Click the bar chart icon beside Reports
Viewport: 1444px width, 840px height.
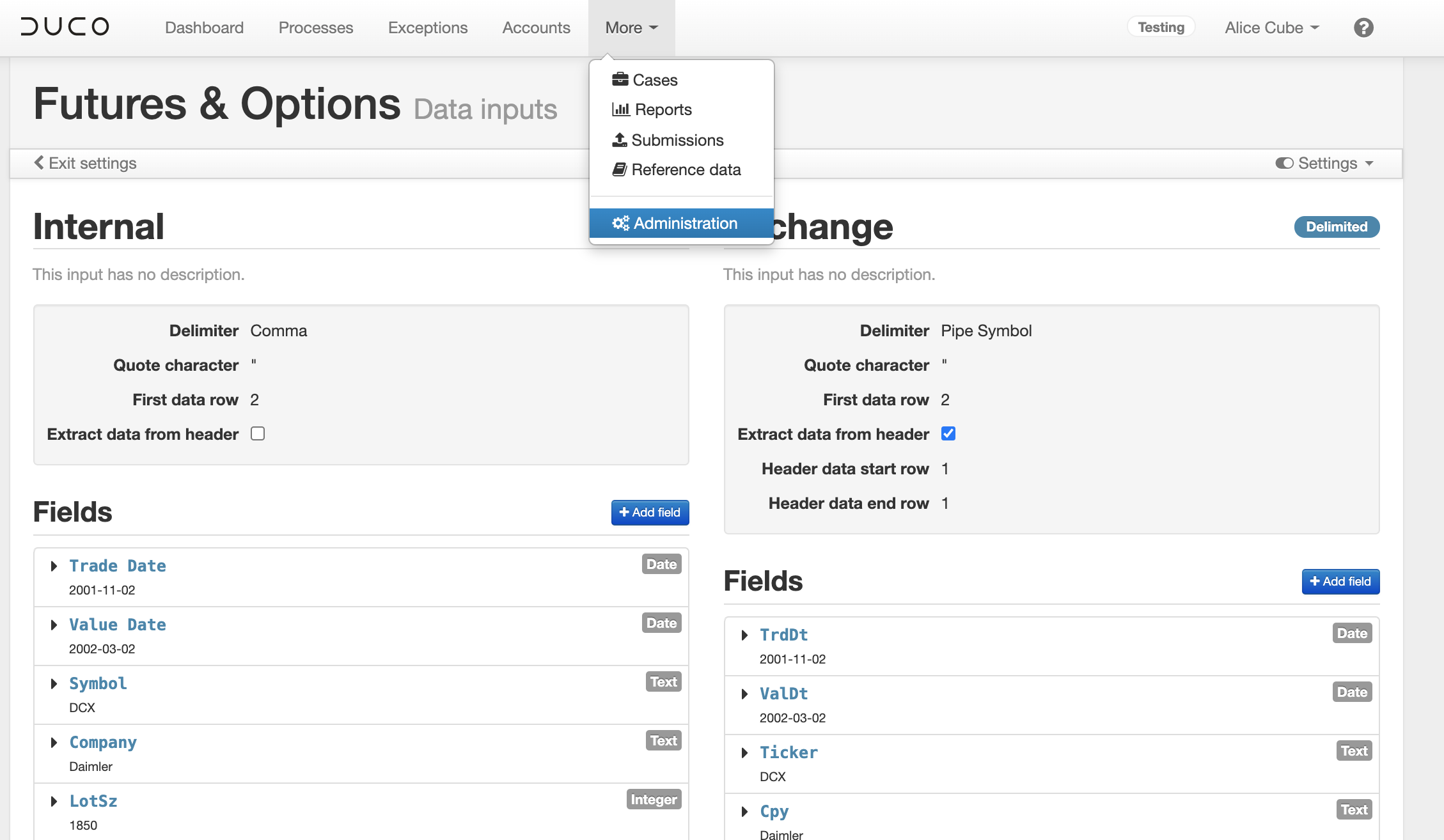(620, 109)
